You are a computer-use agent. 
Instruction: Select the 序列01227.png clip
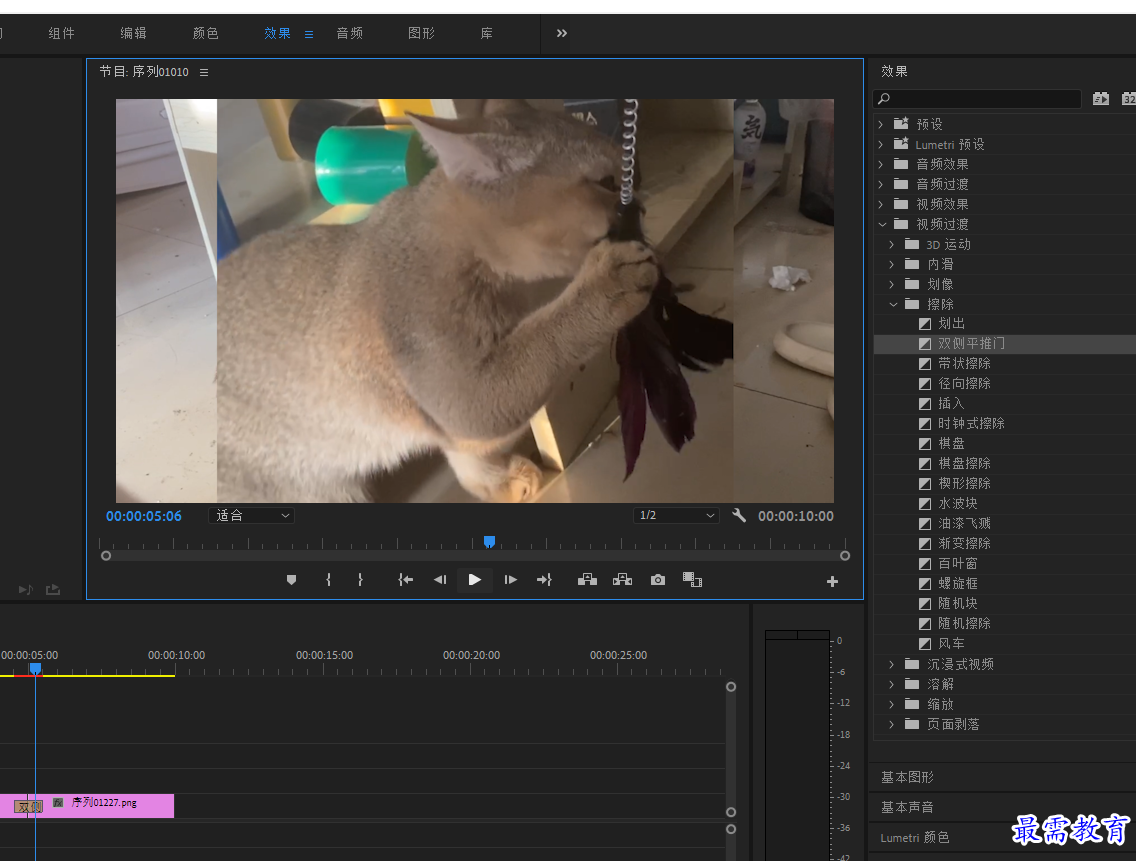(107, 806)
